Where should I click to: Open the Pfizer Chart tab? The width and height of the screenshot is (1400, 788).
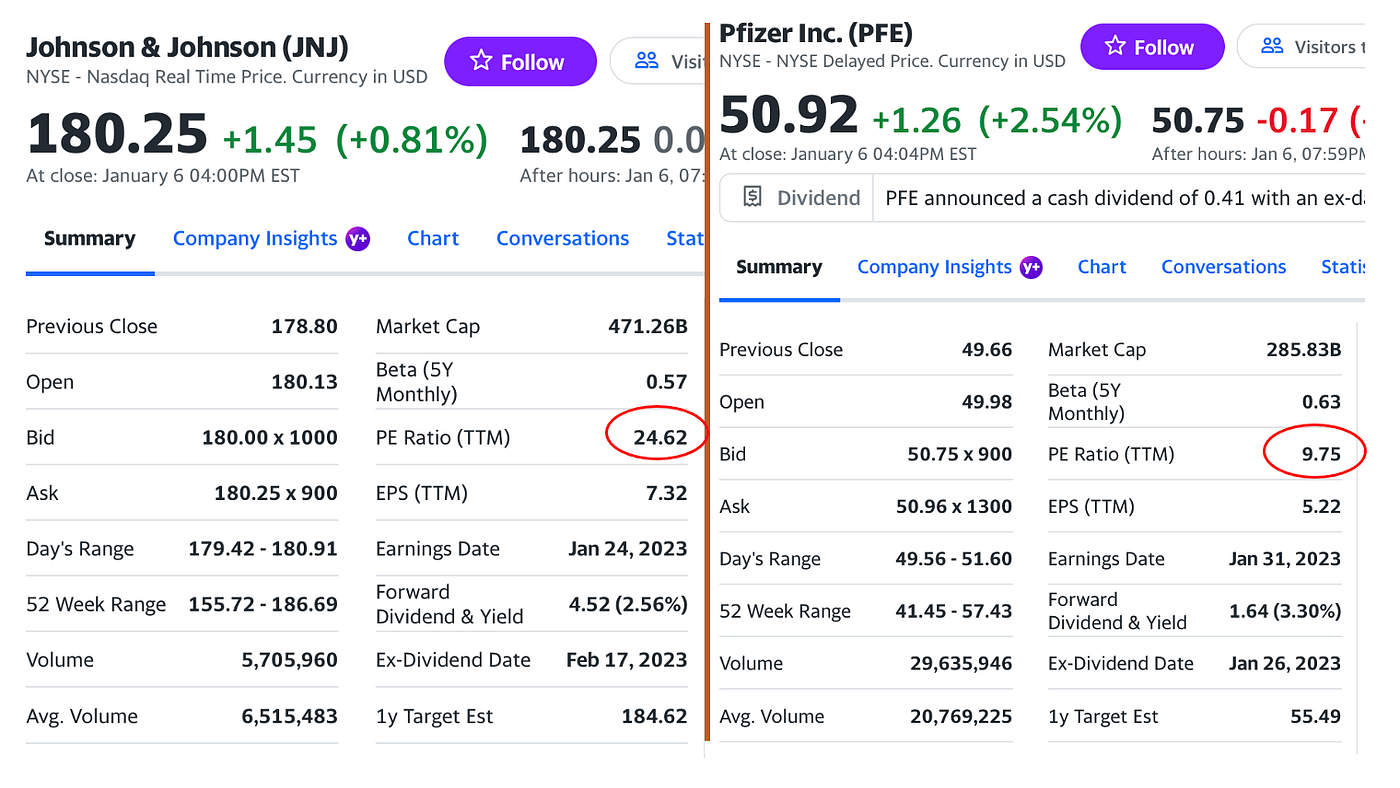(x=1102, y=267)
